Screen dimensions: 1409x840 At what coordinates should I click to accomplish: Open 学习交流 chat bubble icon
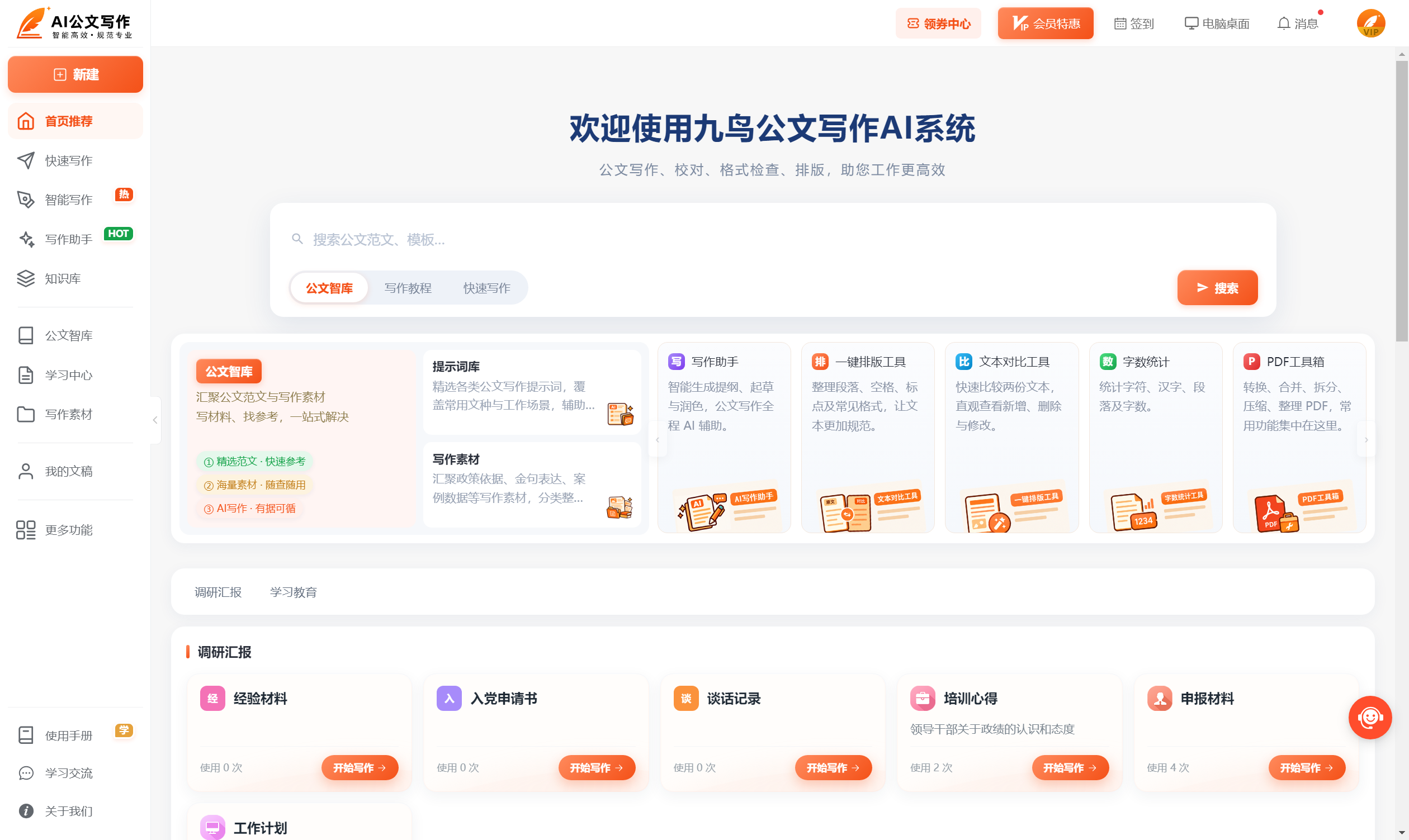pyautogui.click(x=26, y=773)
